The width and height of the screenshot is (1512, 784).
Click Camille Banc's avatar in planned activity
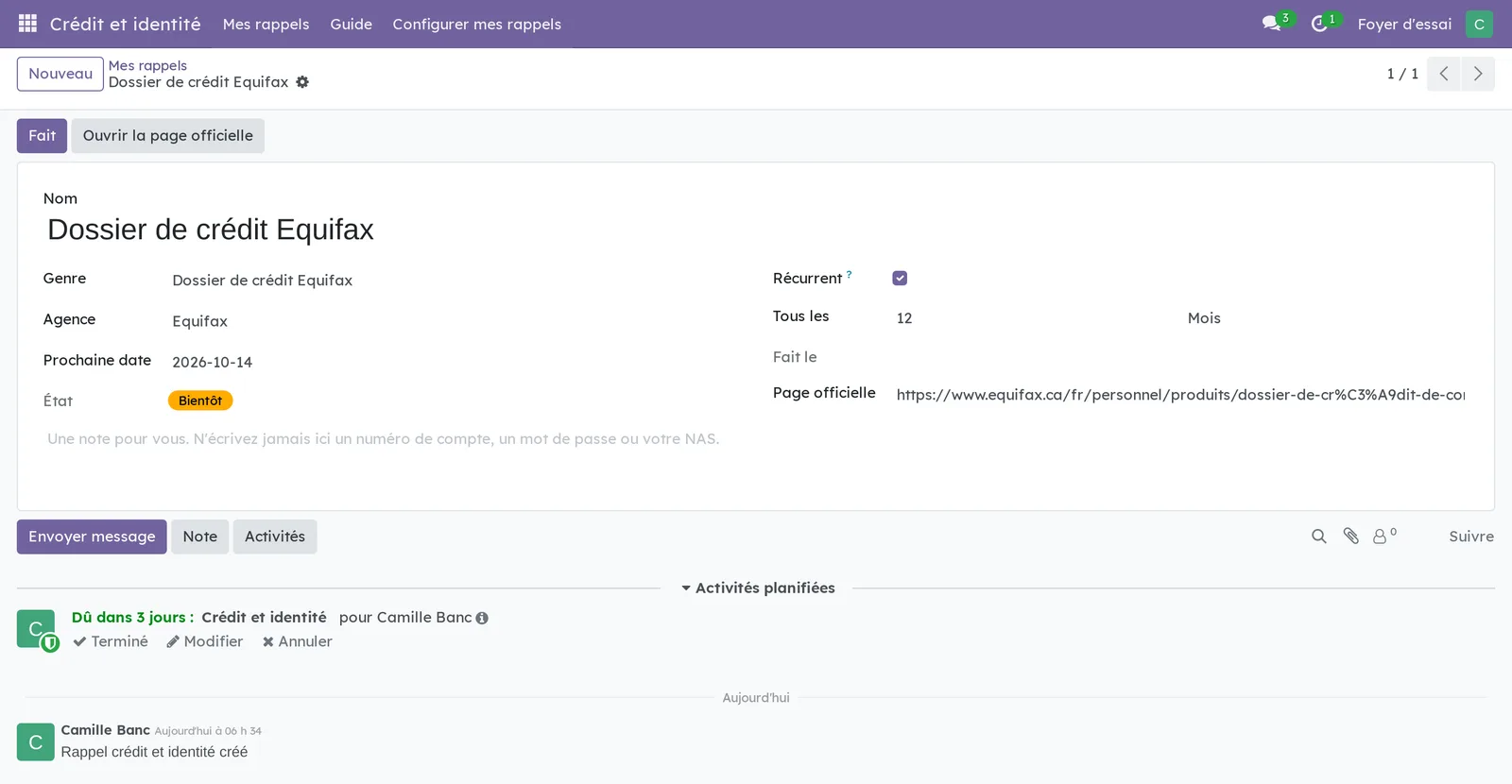pyautogui.click(x=36, y=629)
